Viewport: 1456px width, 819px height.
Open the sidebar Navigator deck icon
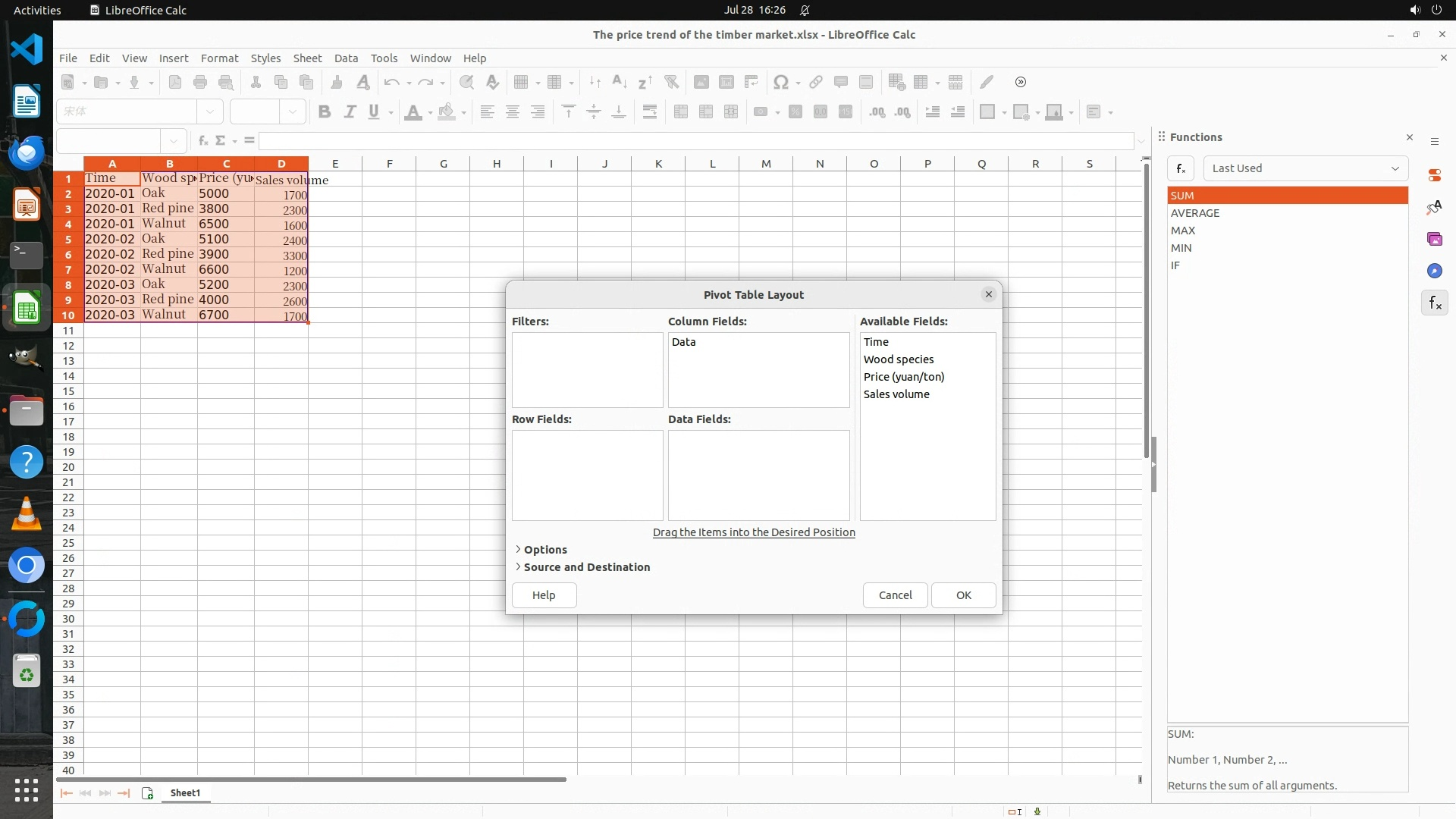(x=1434, y=271)
